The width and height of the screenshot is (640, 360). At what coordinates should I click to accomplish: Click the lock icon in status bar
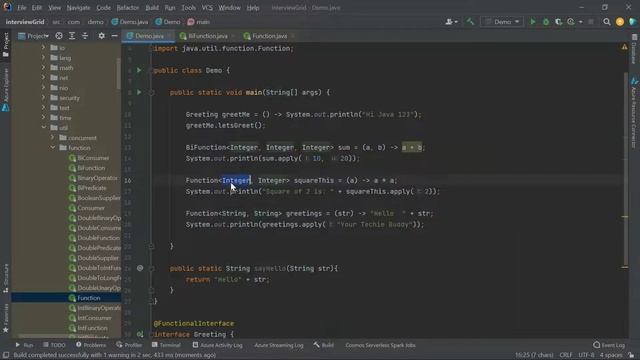pyautogui.click(x=631, y=355)
